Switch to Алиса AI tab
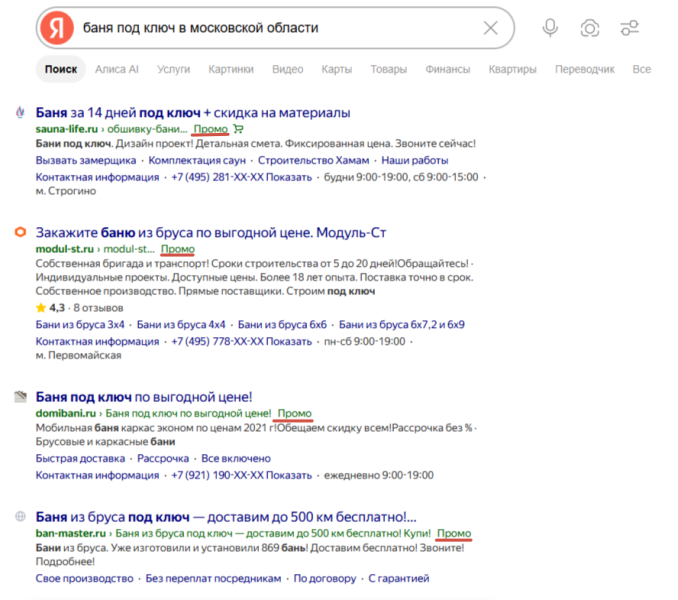The height and width of the screenshot is (600, 678). [x=117, y=69]
